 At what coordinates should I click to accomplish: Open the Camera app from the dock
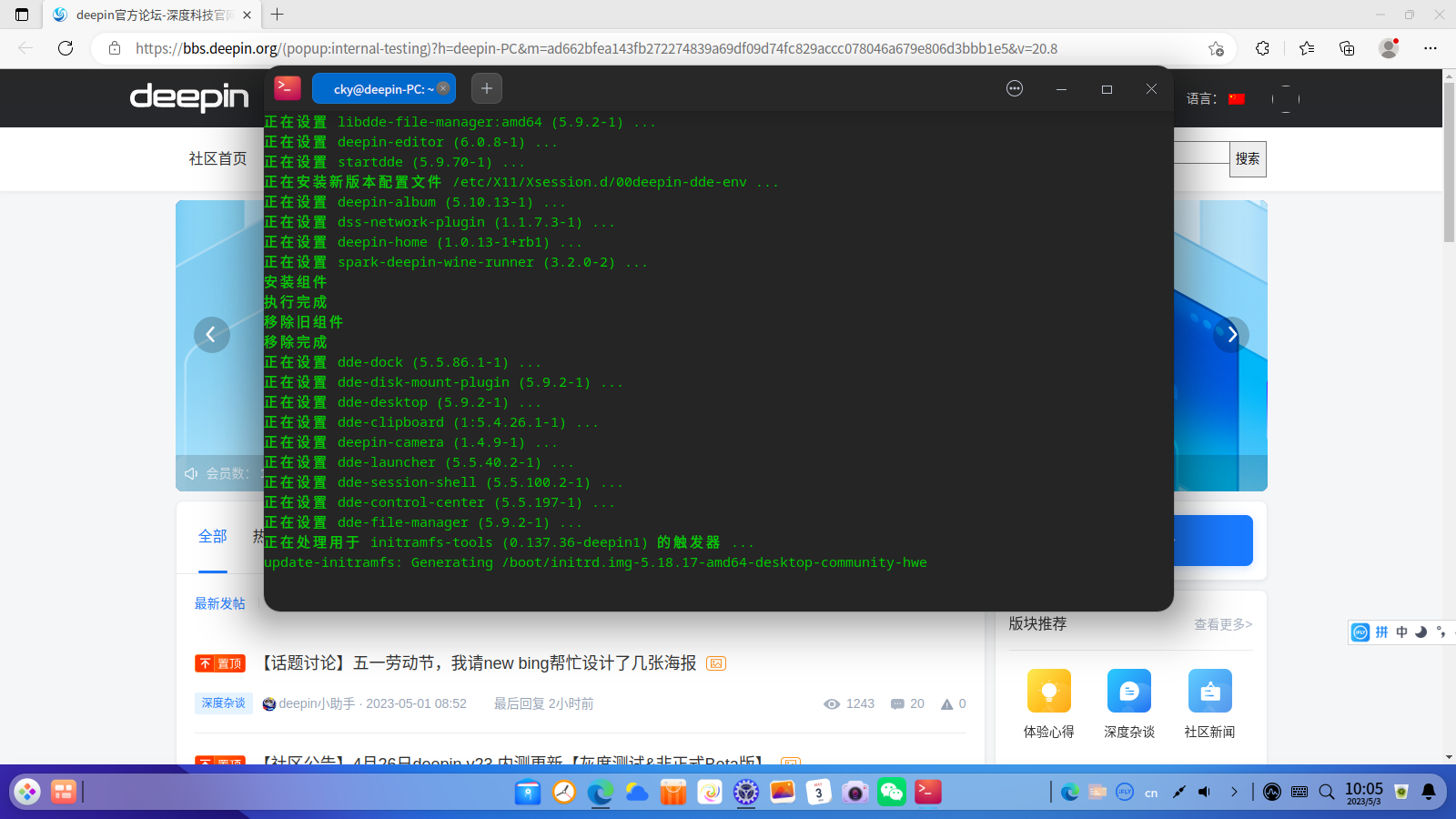854,792
